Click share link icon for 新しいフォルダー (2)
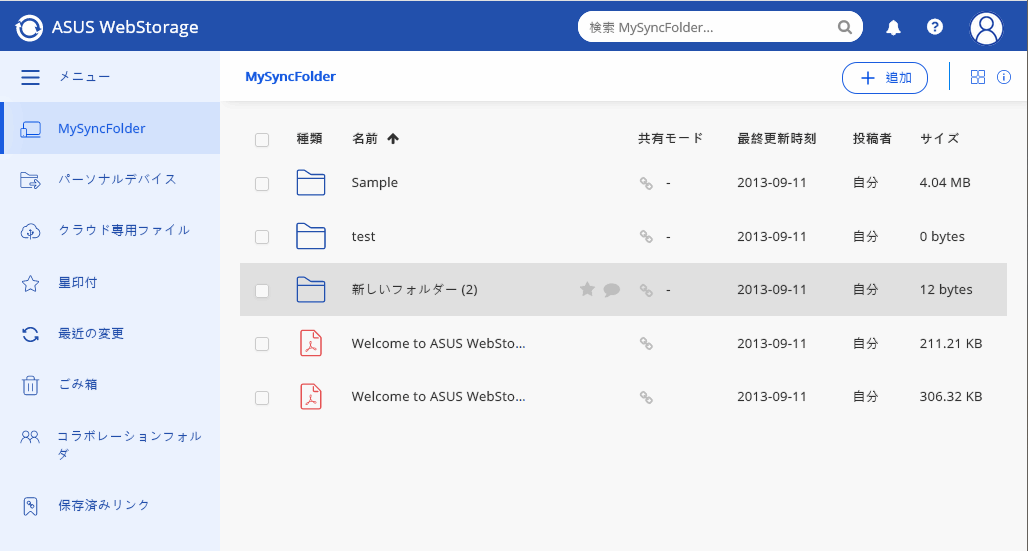This screenshot has height=551, width=1028. tap(646, 291)
